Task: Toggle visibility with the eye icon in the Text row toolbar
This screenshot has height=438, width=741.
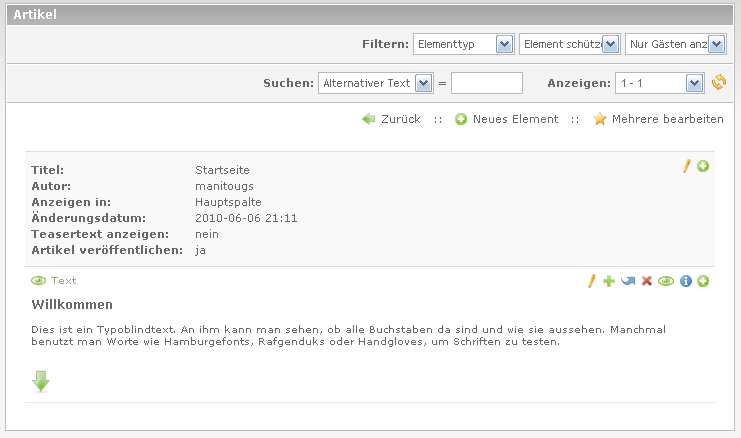Action: [665, 281]
